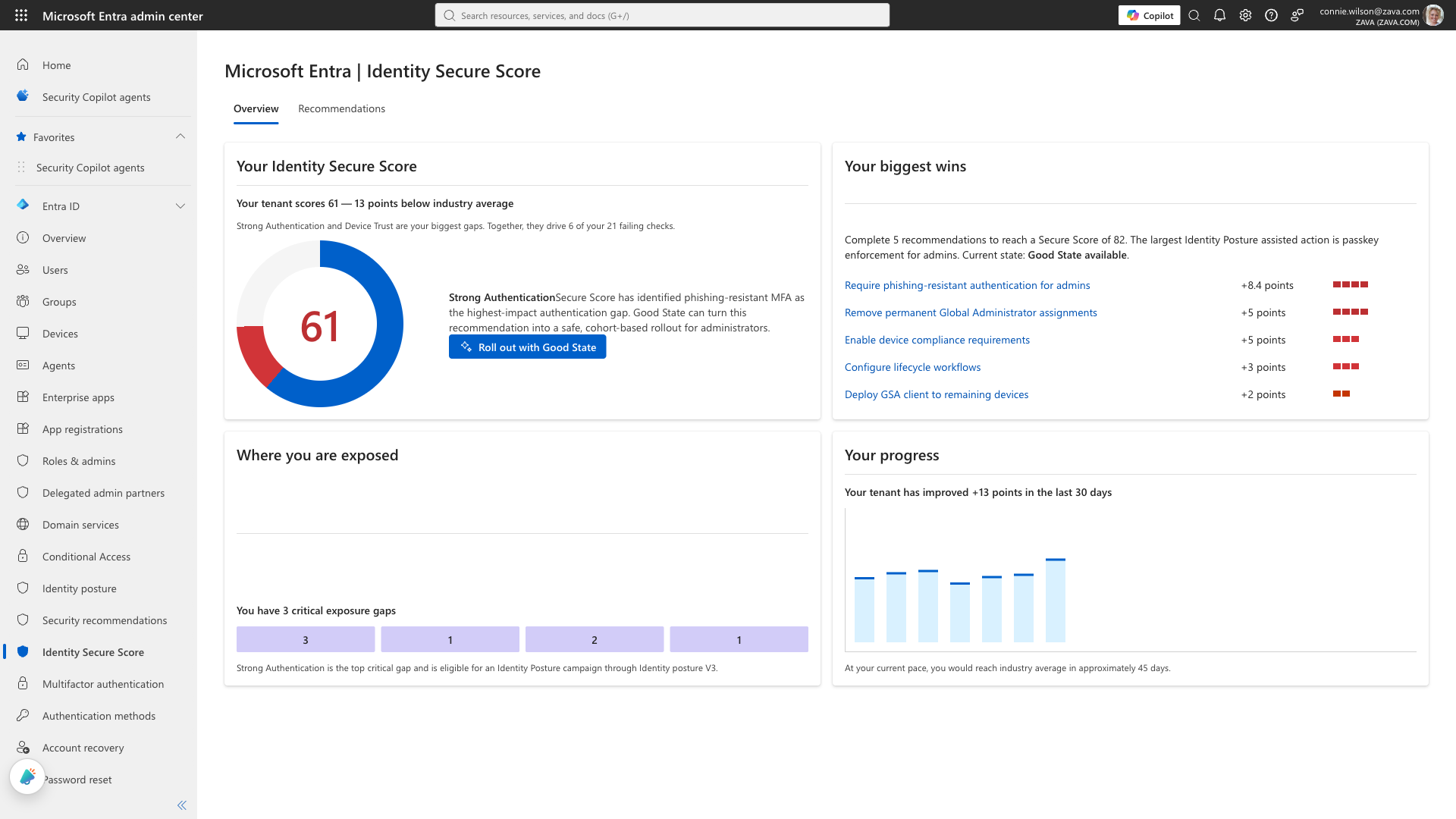Open Security recommendations menu item

[99, 620]
